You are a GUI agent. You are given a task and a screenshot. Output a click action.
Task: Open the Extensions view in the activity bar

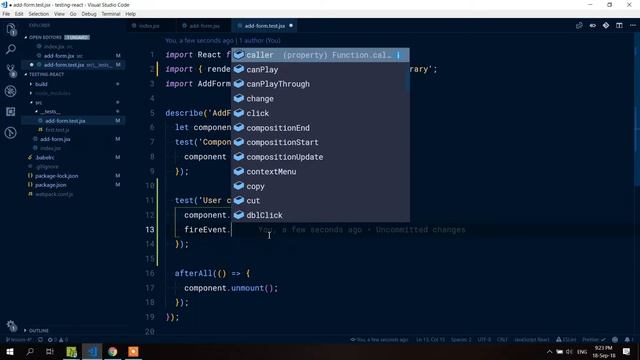(11, 111)
